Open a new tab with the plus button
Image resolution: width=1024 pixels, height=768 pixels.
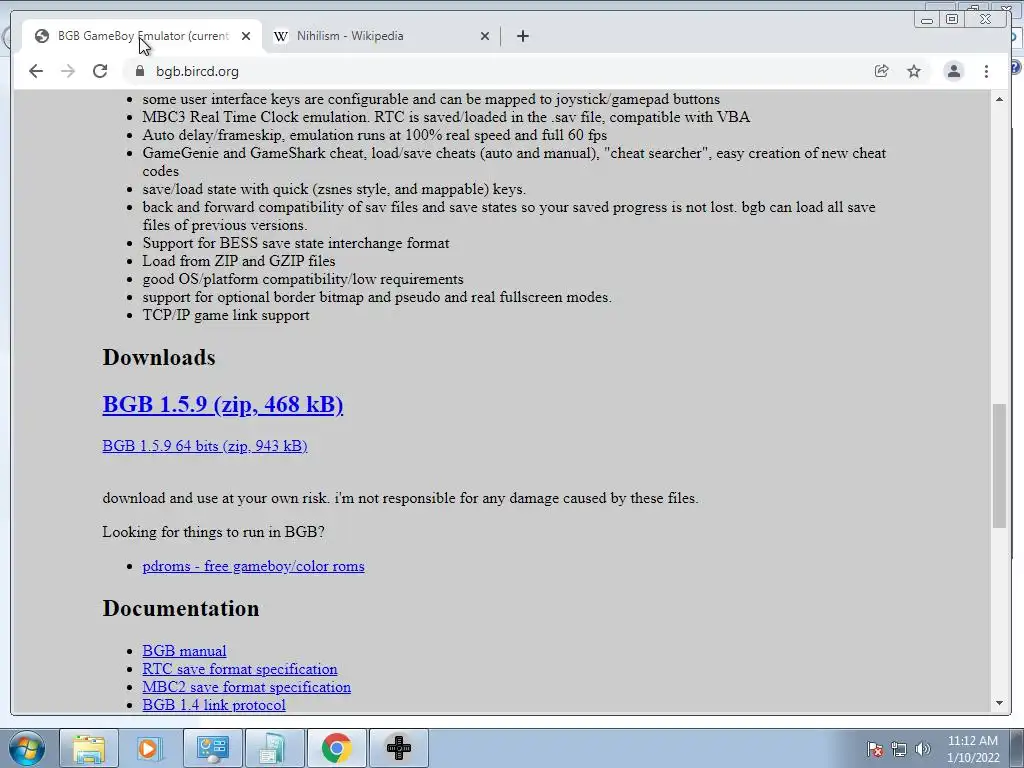coord(522,36)
